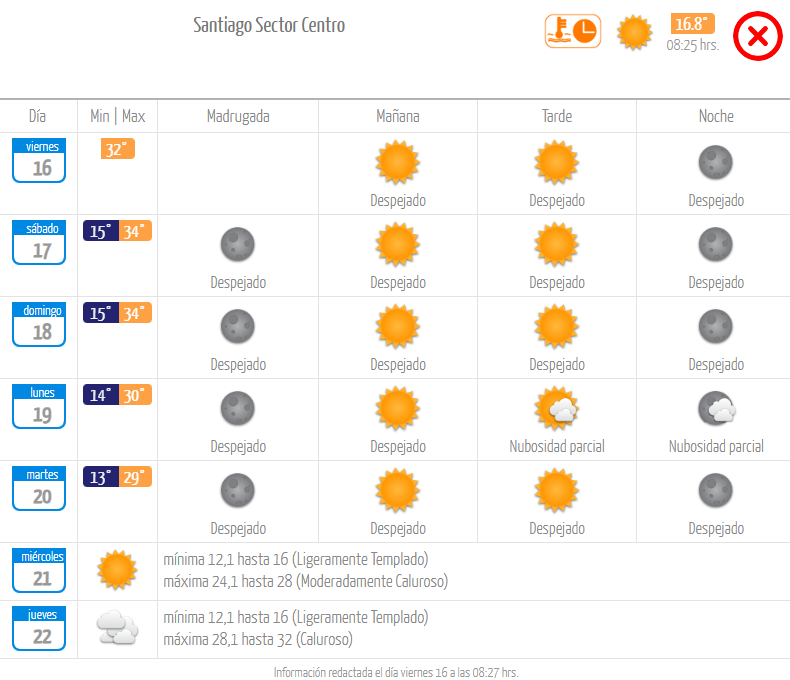Select the sábado 17 calendar tile

39,242
